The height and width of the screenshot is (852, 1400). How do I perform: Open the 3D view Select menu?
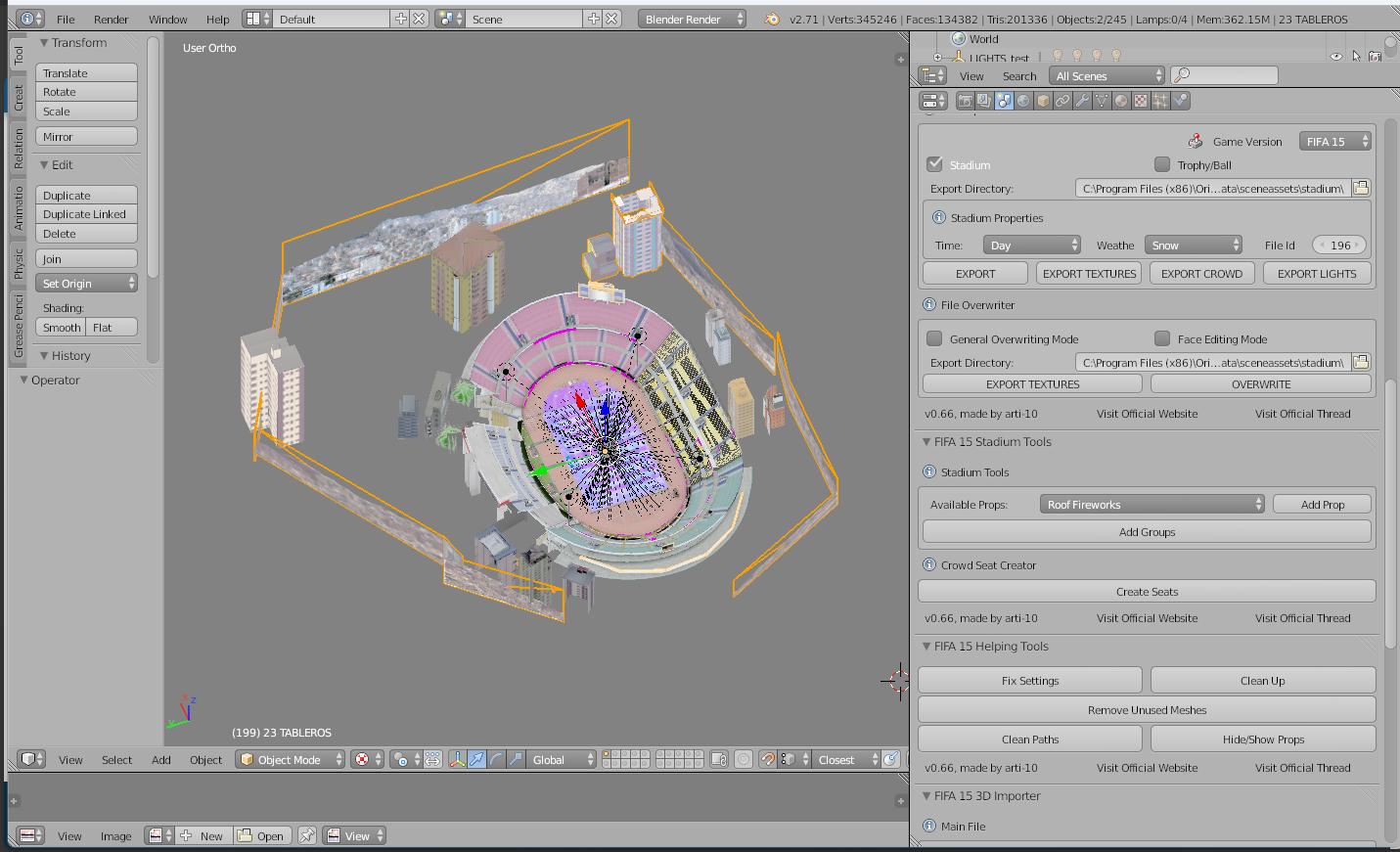pos(116,759)
